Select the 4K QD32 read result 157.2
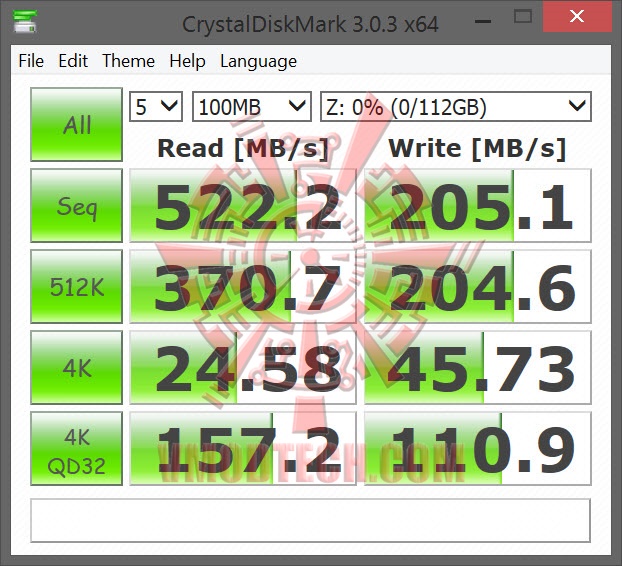Viewport: 622px width, 566px height. pos(243,449)
